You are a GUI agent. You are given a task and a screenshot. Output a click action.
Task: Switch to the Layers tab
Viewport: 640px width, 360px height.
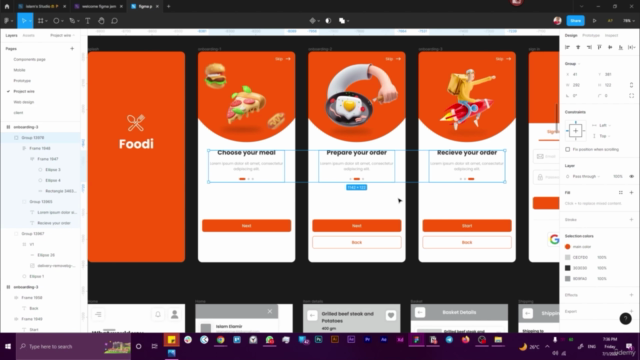tap(11, 36)
